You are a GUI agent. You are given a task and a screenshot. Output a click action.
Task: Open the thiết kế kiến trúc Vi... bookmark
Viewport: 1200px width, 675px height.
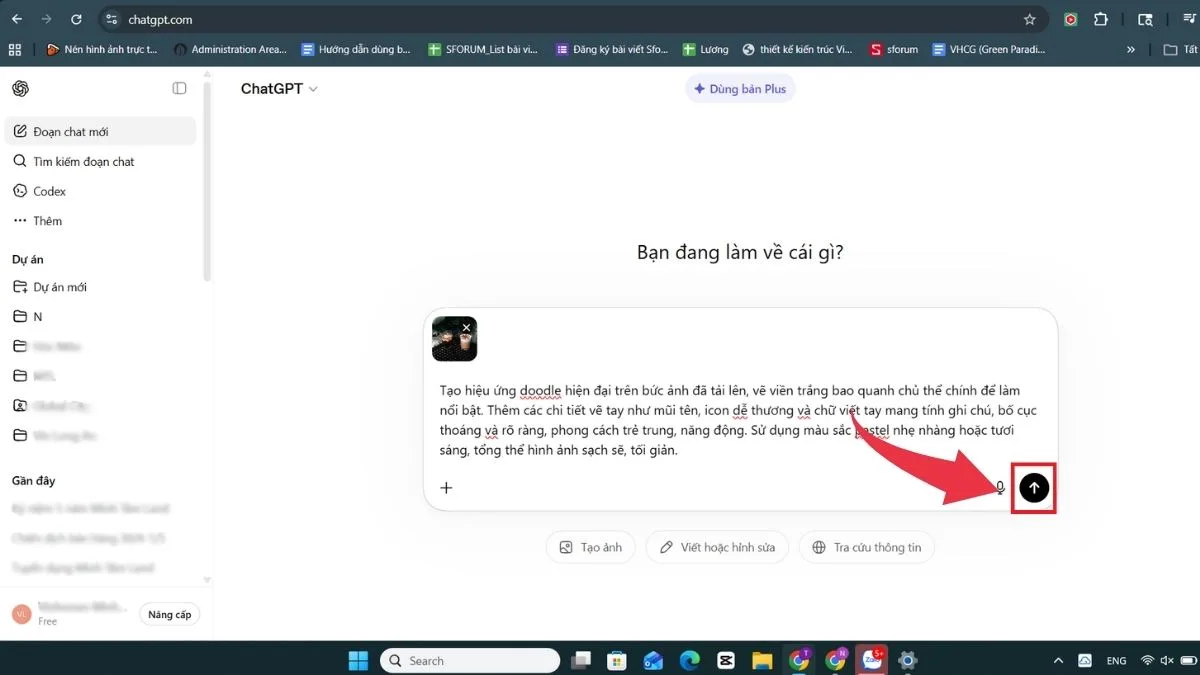tap(798, 49)
